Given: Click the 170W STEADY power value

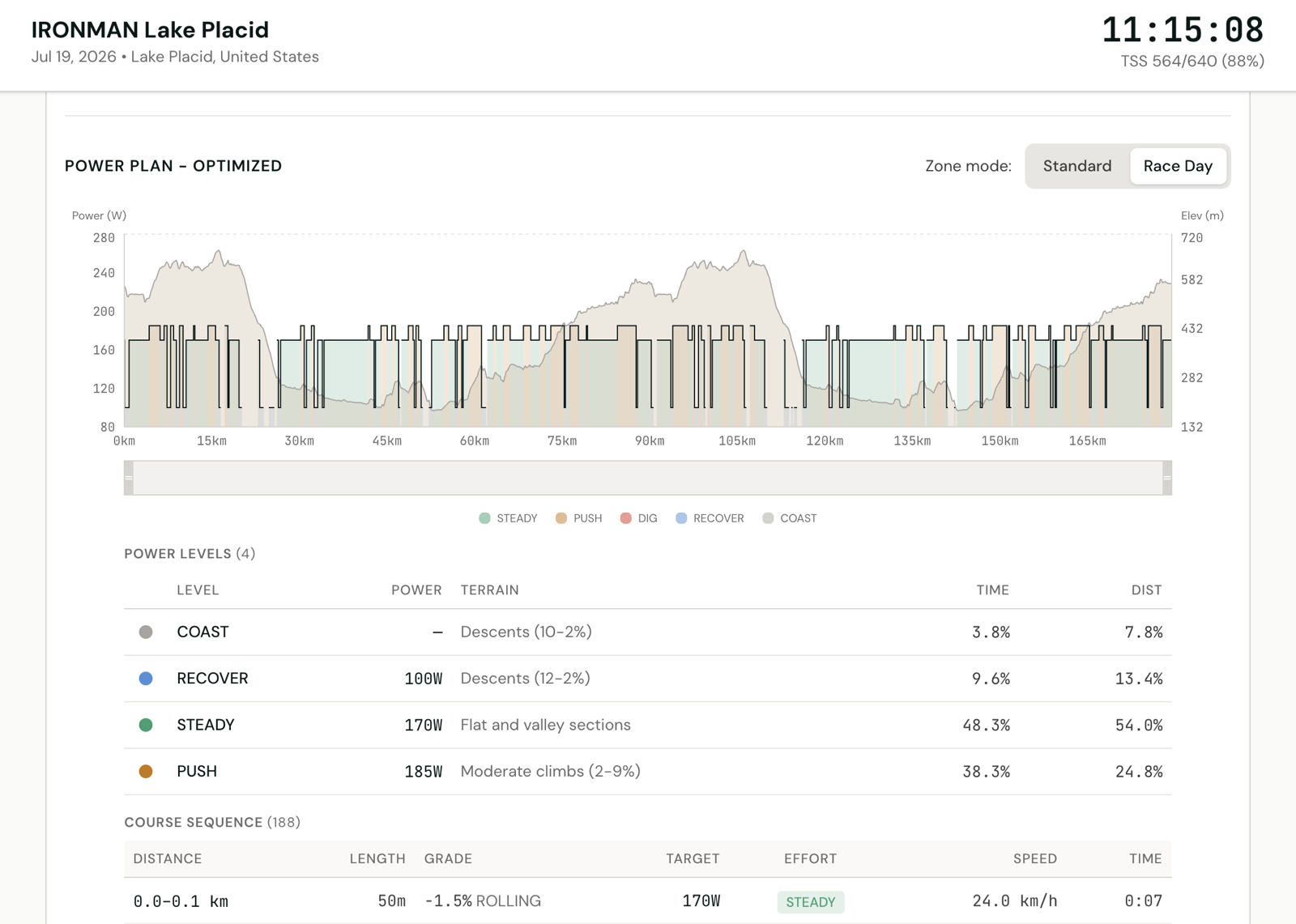Looking at the screenshot, I should (x=423, y=726).
